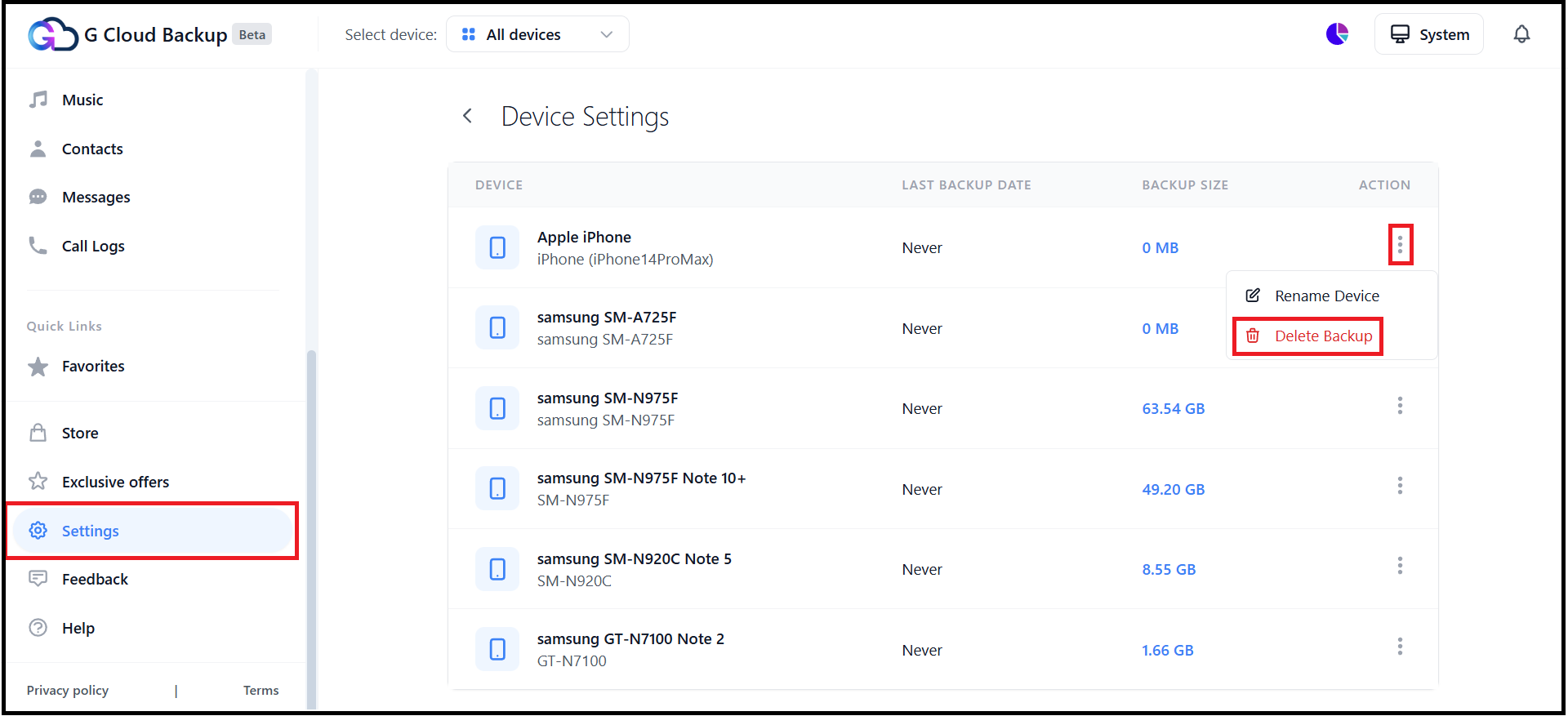Click the Favorites star icon
The width and height of the screenshot is (1568, 716).
click(38, 367)
